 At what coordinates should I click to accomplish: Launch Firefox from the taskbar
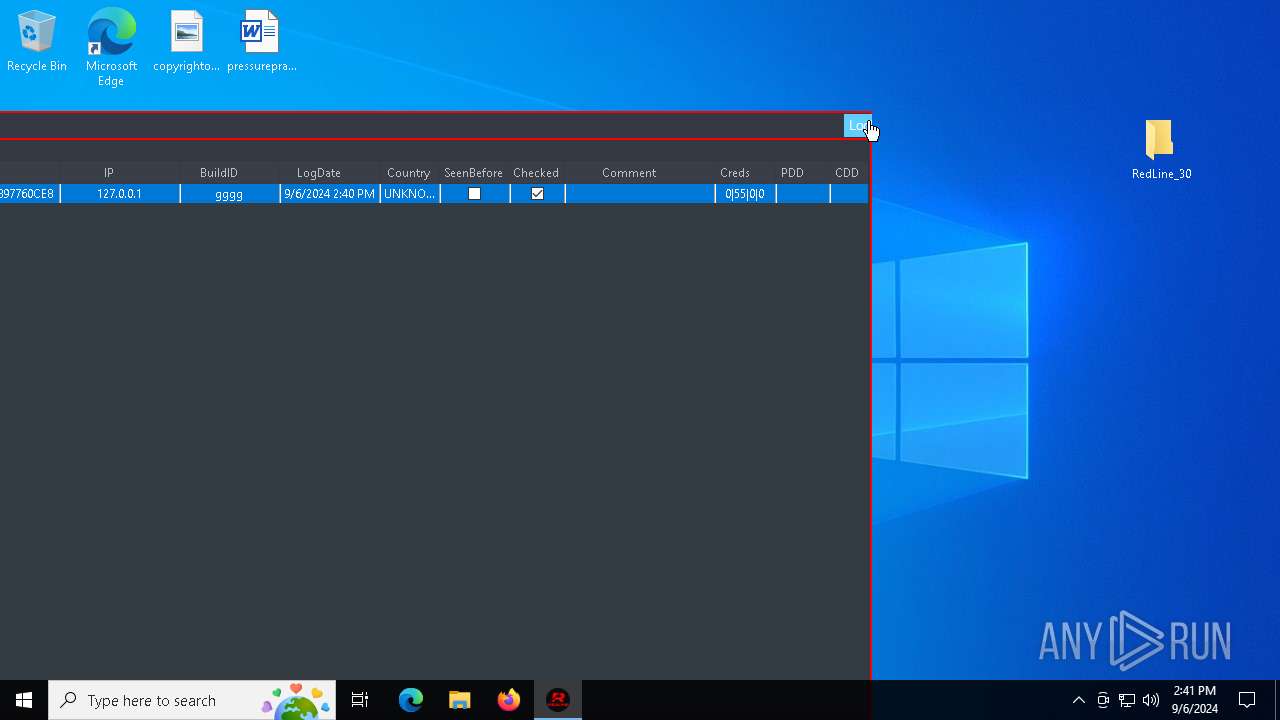pos(509,700)
